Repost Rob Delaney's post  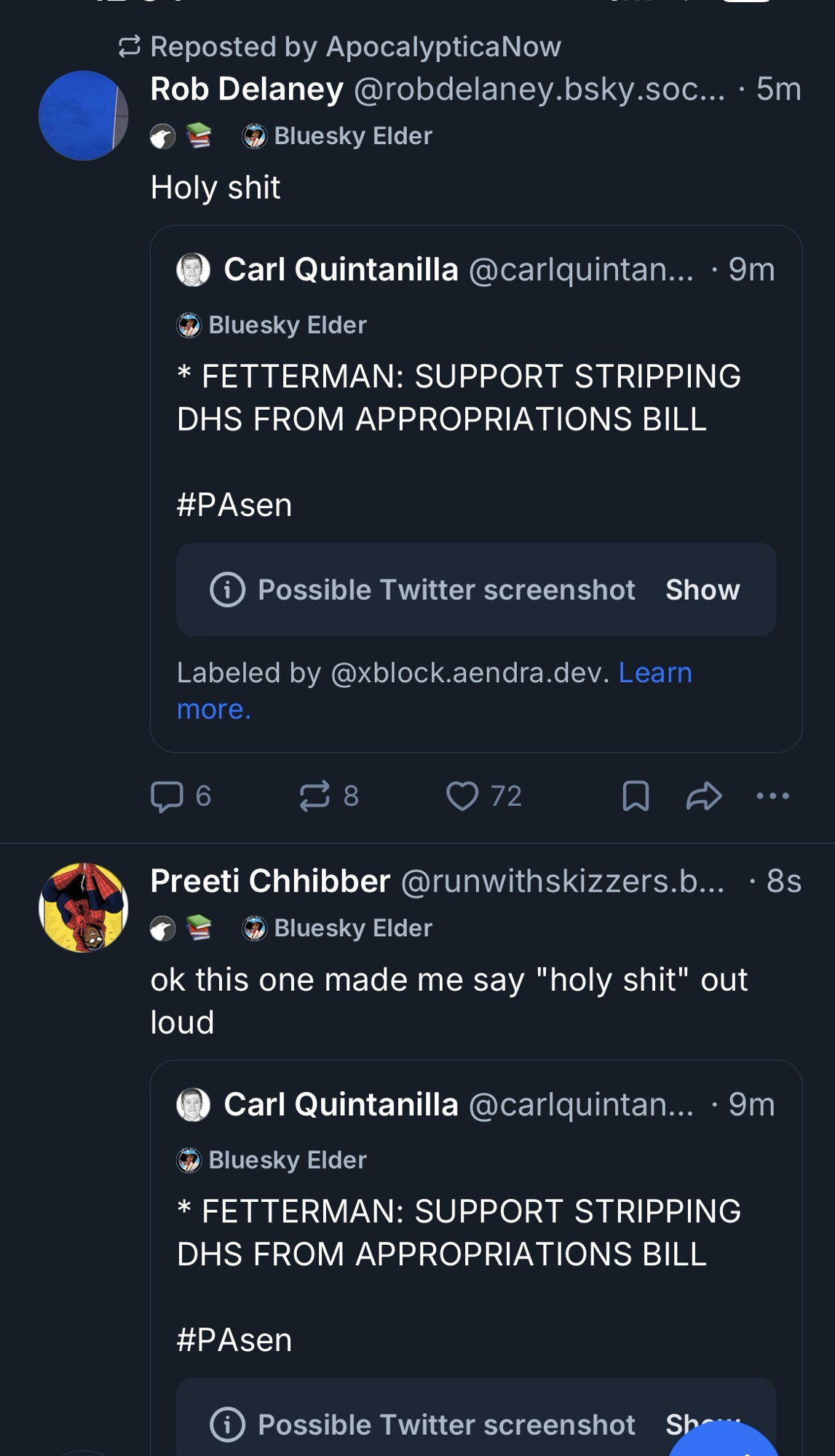[x=315, y=796]
